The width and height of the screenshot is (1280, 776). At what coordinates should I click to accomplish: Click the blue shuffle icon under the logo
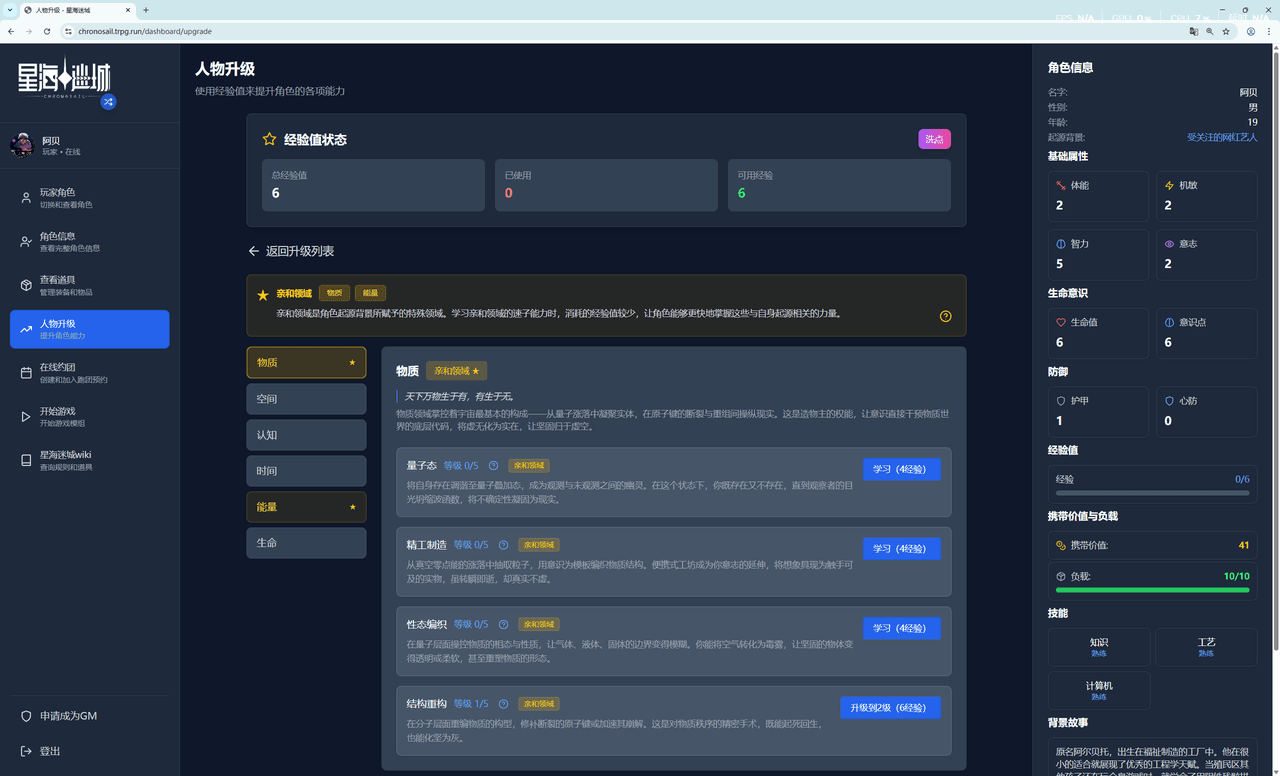pos(108,101)
